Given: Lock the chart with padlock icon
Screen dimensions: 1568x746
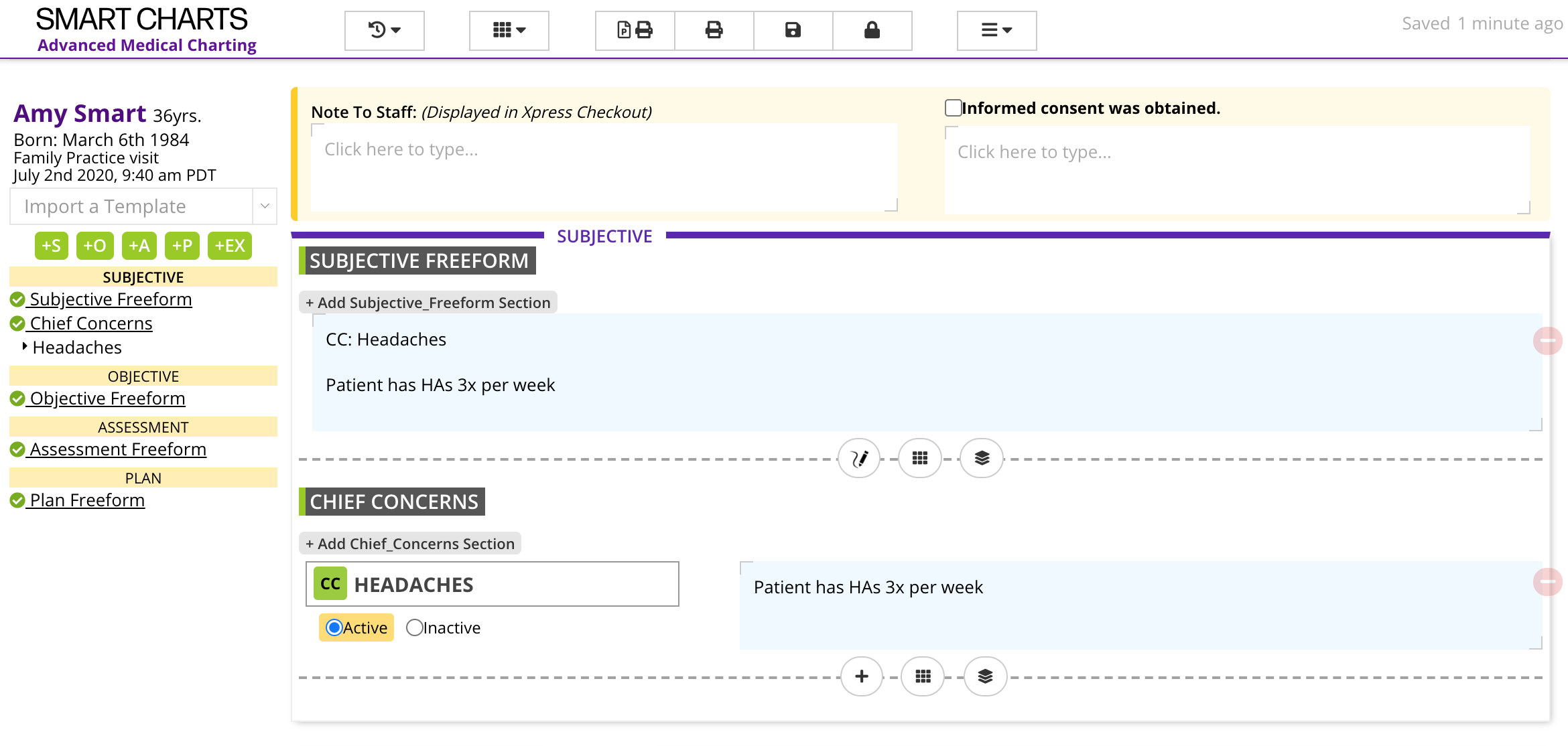Looking at the screenshot, I should click(x=872, y=30).
